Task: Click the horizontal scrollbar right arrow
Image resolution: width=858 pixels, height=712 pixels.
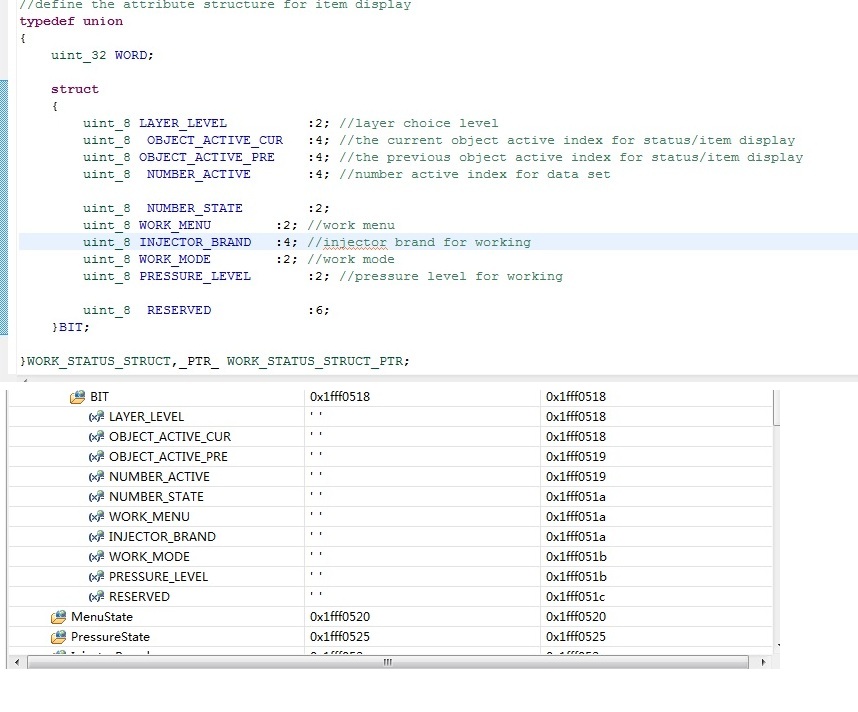Action: 763,662
